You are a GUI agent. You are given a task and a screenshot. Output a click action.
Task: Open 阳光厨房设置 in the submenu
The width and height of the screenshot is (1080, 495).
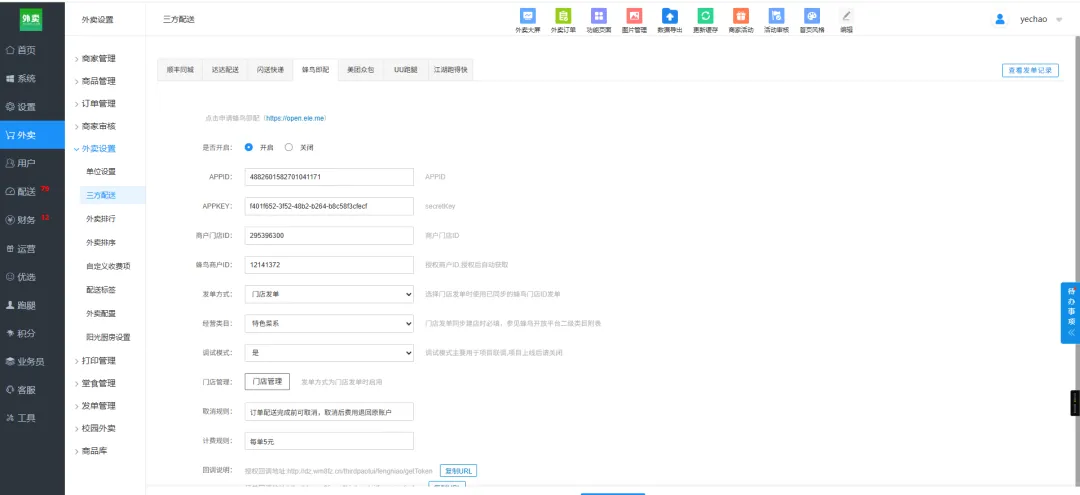pos(108,337)
